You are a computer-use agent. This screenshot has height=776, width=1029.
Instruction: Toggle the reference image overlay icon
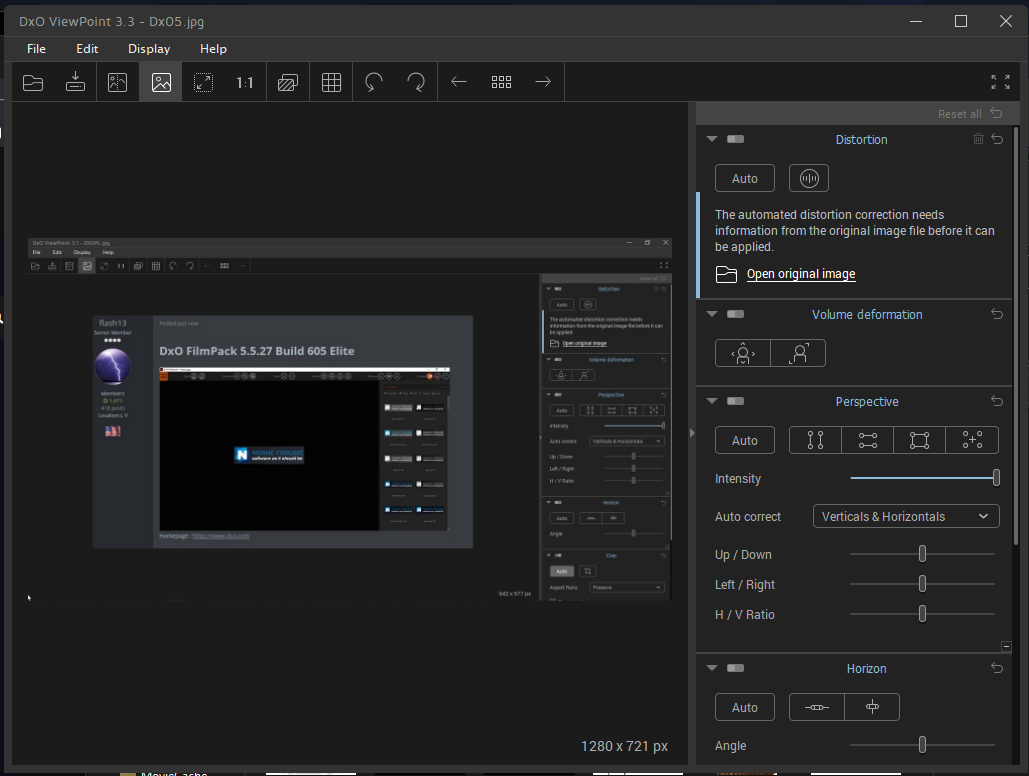click(287, 82)
